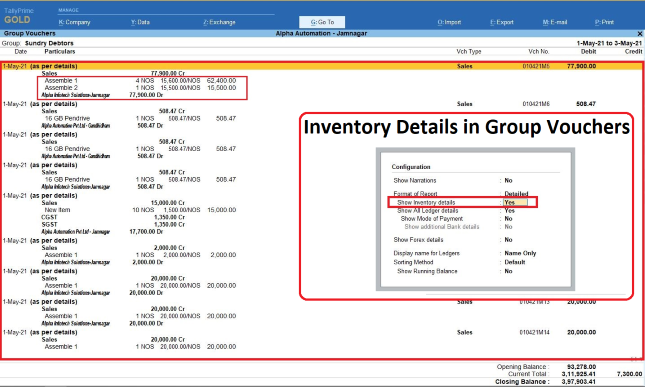Open the K: Company menu
This screenshot has height=387, width=645.
(74, 22)
